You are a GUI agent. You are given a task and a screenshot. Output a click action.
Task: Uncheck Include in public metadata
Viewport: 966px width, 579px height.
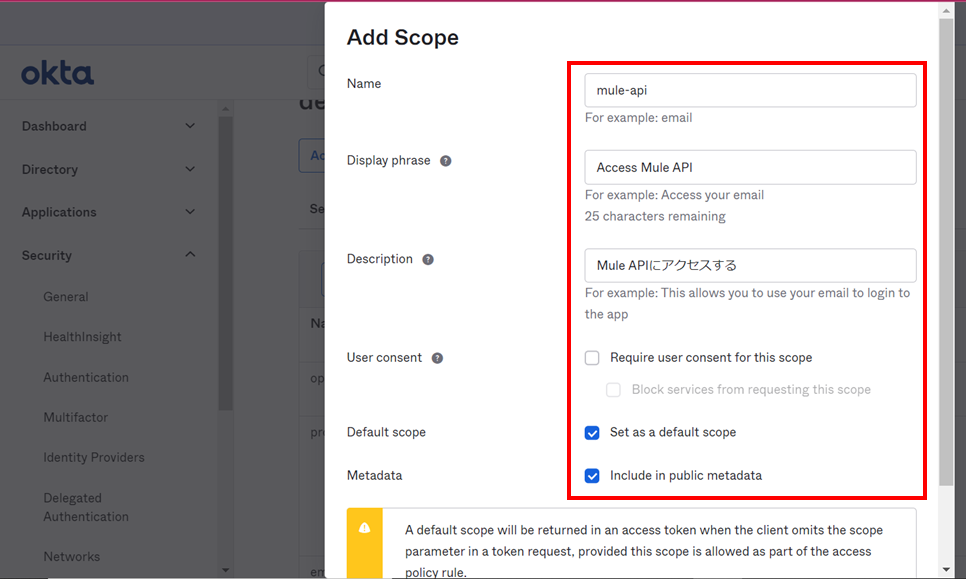592,476
